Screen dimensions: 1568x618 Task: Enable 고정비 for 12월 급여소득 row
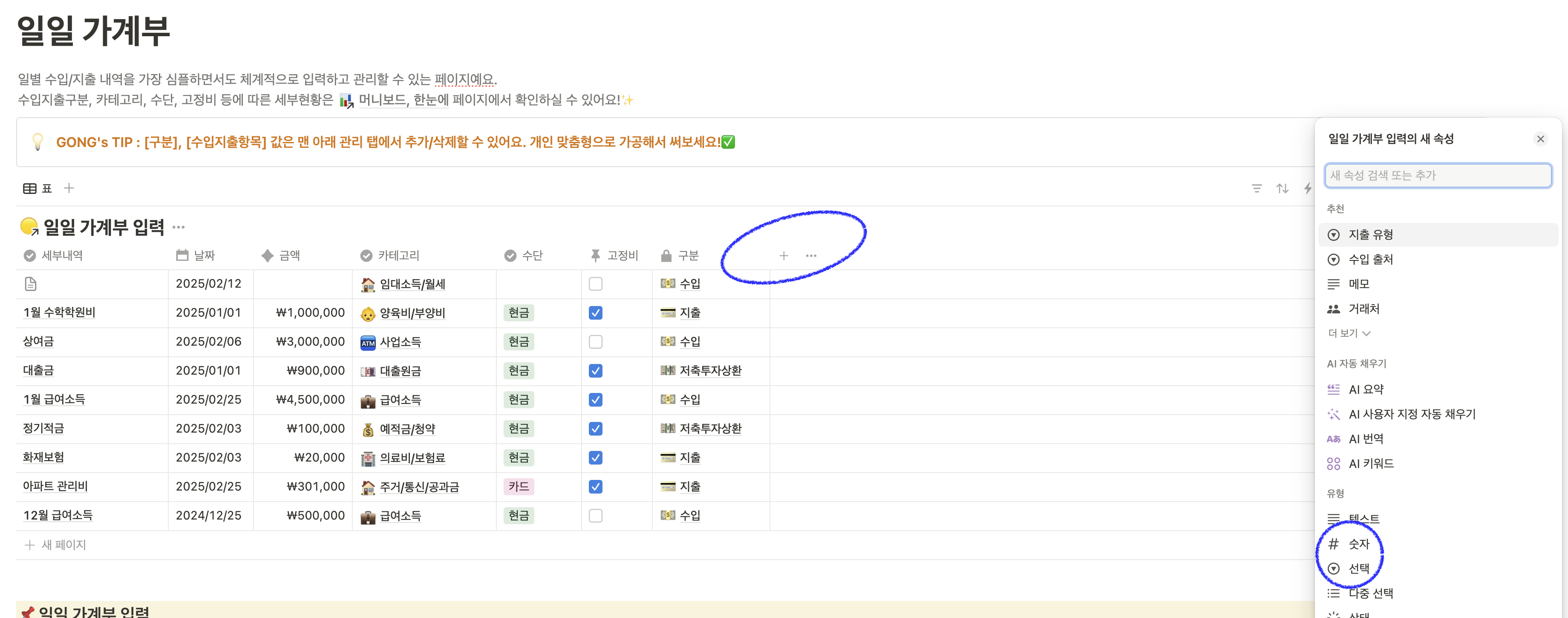pyautogui.click(x=595, y=515)
